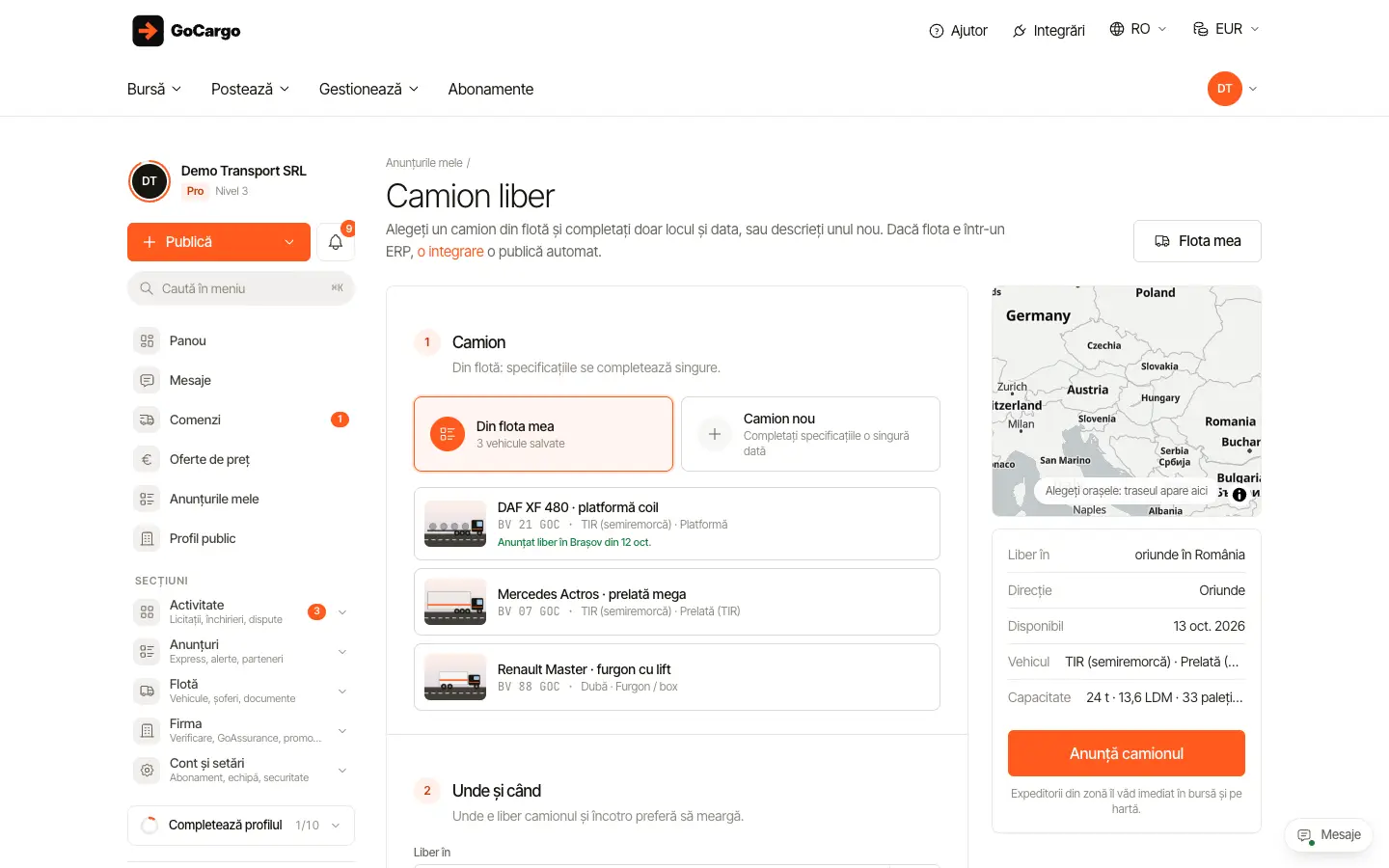The height and width of the screenshot is (868, 1389).
Task: Click the Caută în meniu search field
Action: pos(241,288)
